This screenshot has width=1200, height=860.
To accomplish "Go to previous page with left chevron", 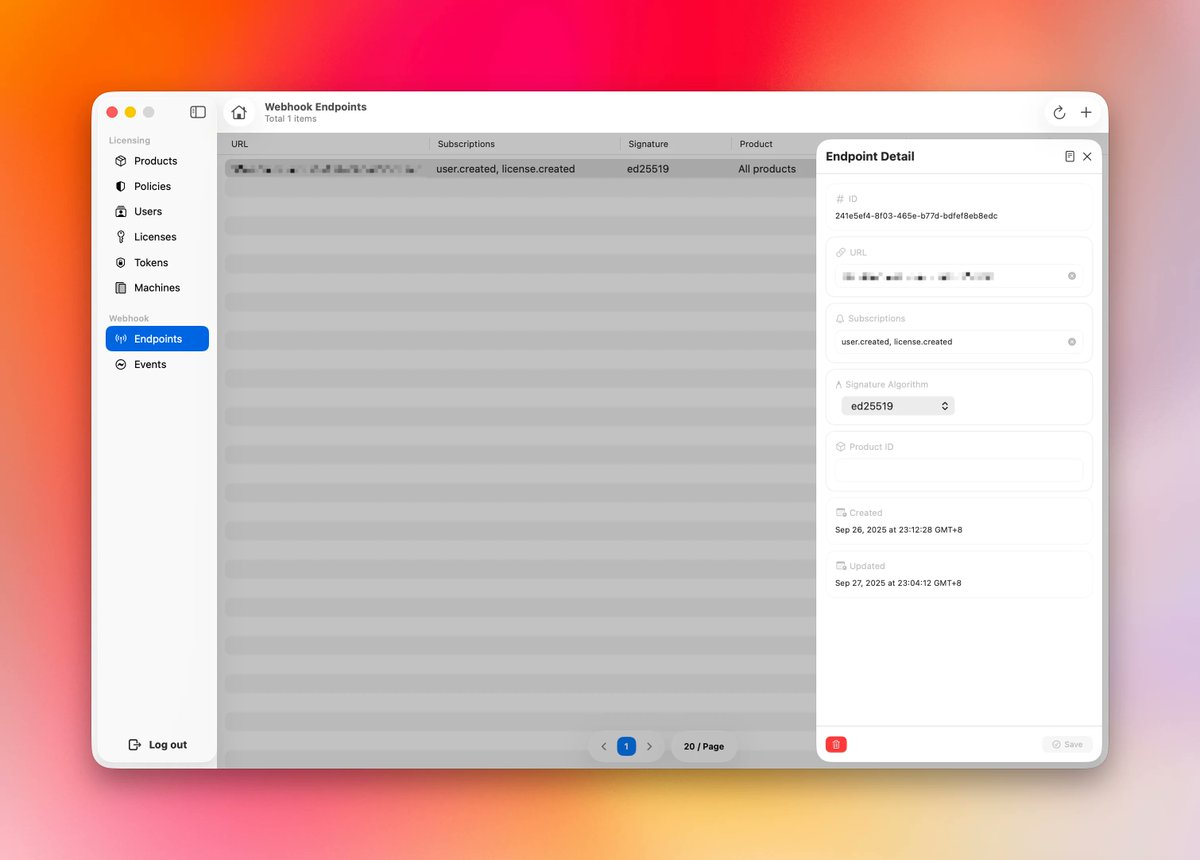I will pyautogui.click(x=603, y=746).
